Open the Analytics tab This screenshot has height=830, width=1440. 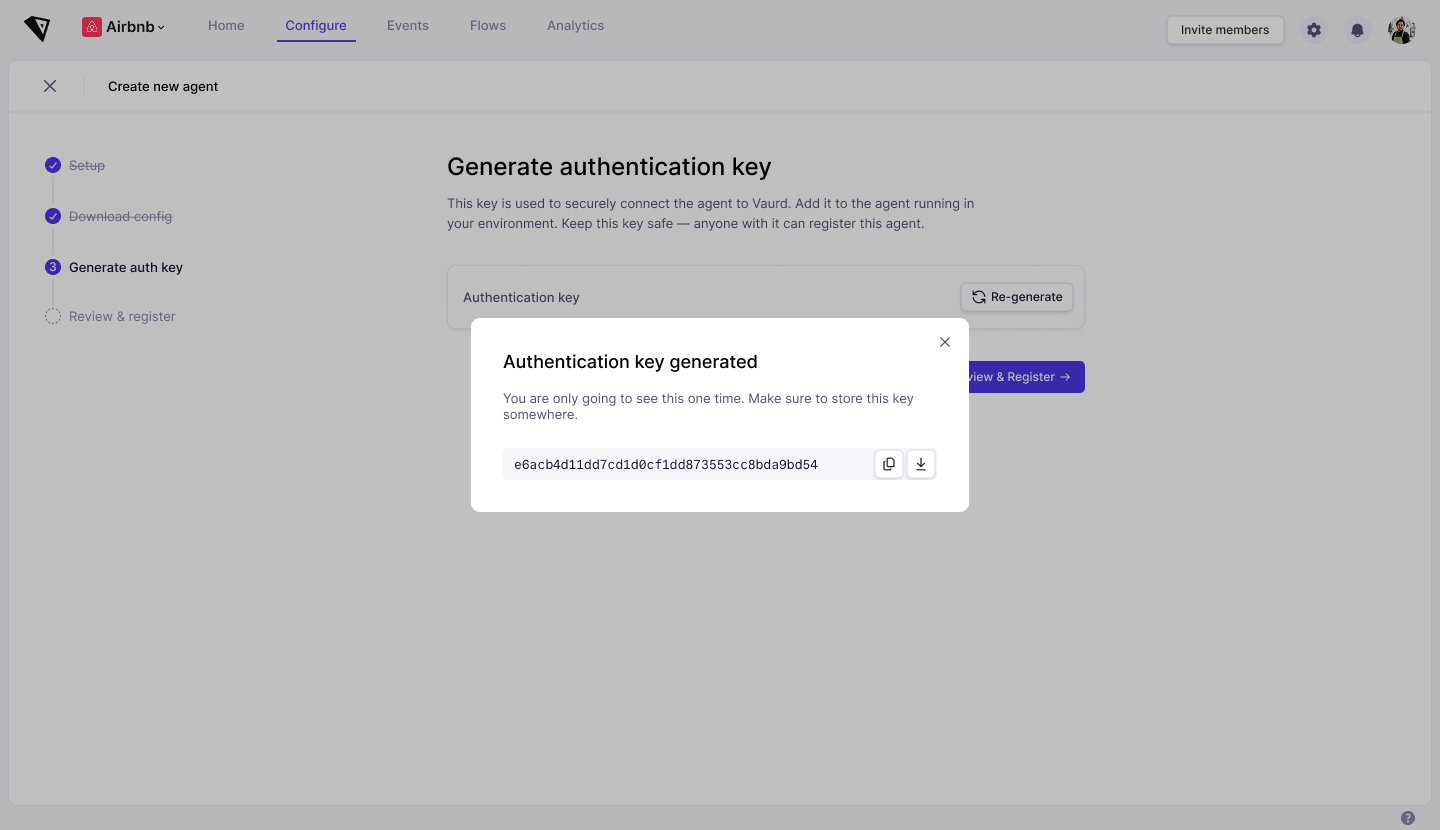[x=575, y=25]
